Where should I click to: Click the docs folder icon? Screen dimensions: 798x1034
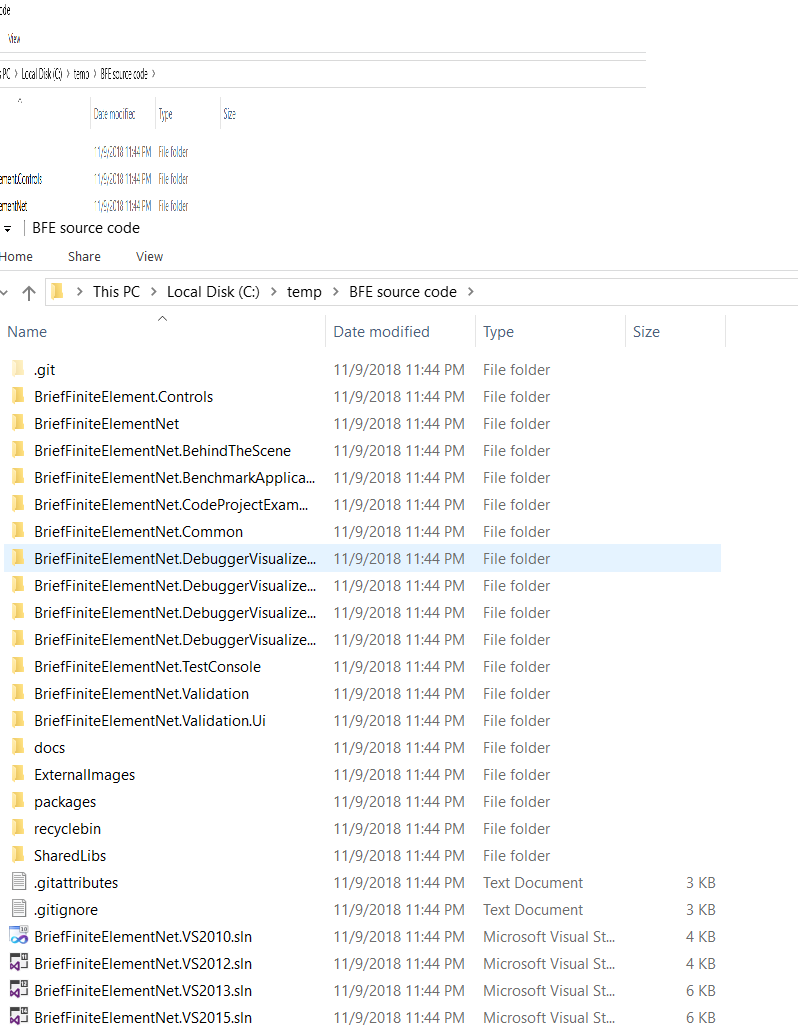[x=18, y=747]
